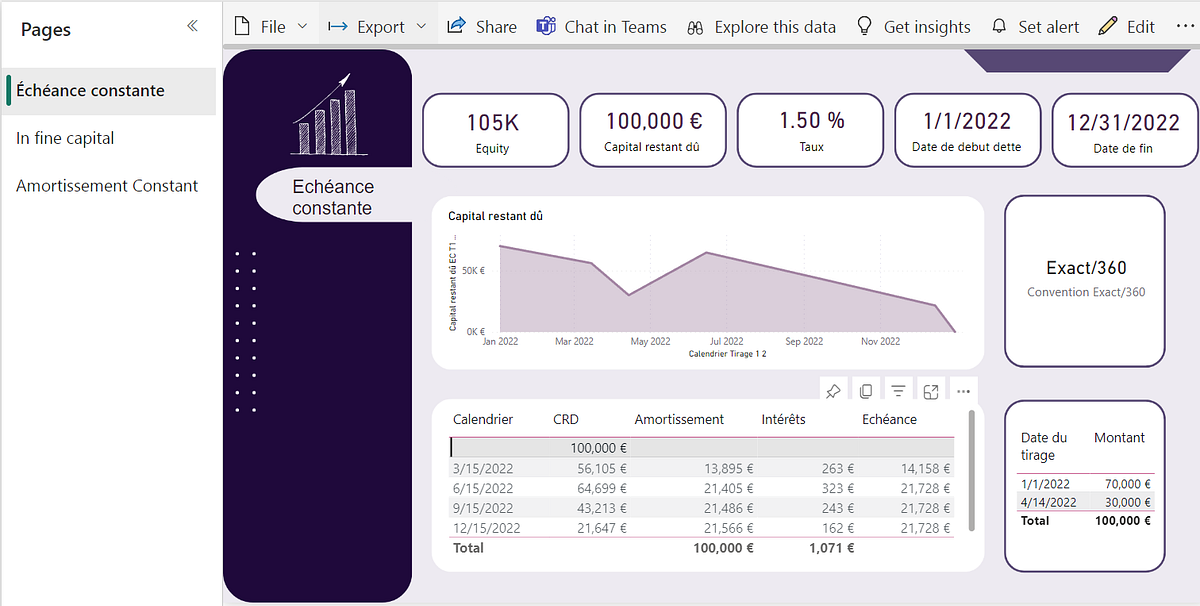Click the Explore this data binoculars icon
1200x606 pixels.
click(695, 27)
